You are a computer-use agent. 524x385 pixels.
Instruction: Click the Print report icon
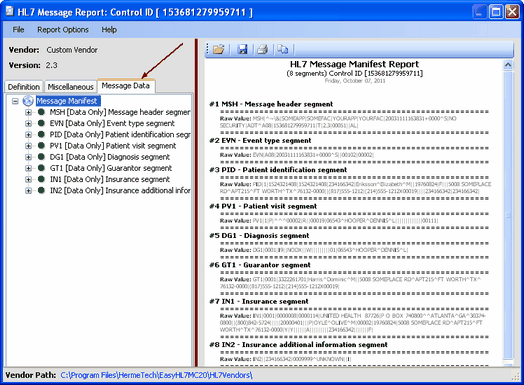pyautogui.click(x=262, y=49)
